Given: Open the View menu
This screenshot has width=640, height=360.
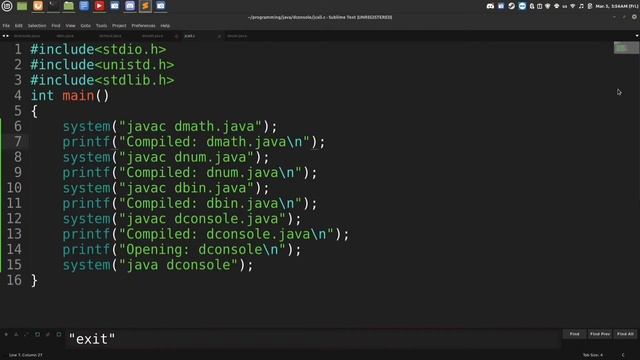Looking at the screenshot, I should [x=70, y=26].
